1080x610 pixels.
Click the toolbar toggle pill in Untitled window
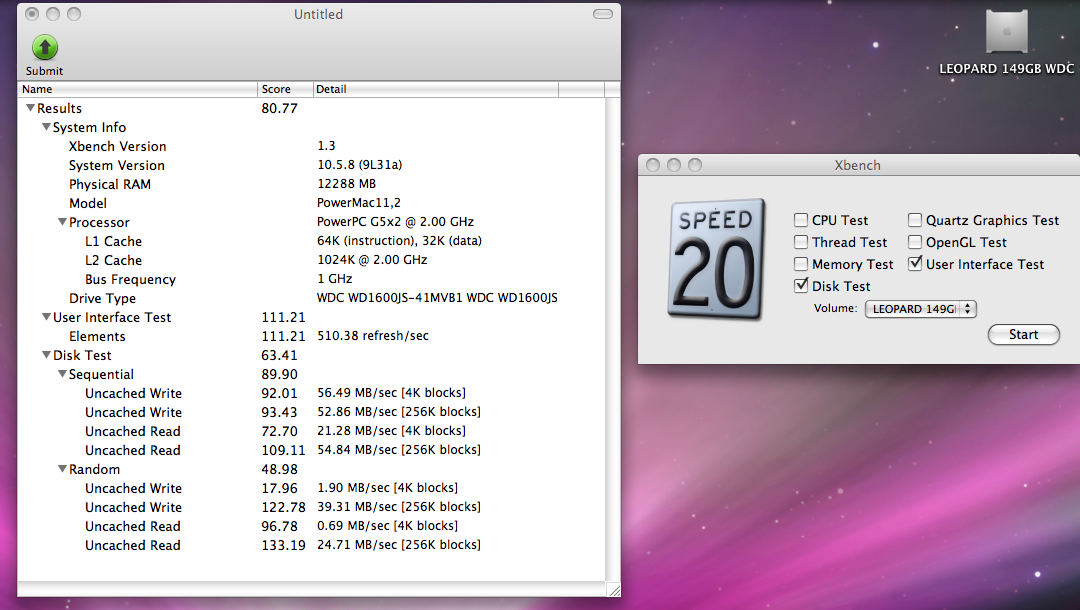[x=603, y=14]
